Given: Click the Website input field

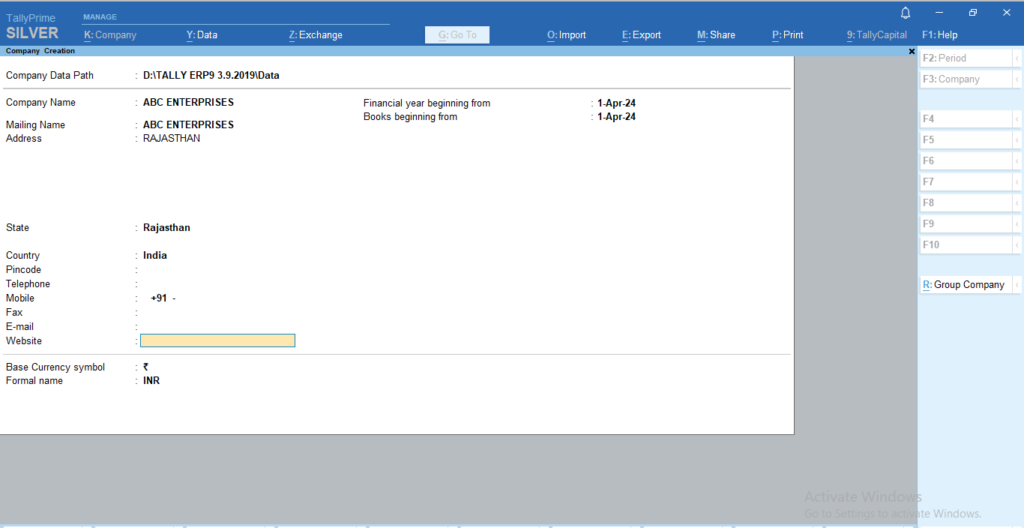Looking at the screenshot, I should click(218, 341).
